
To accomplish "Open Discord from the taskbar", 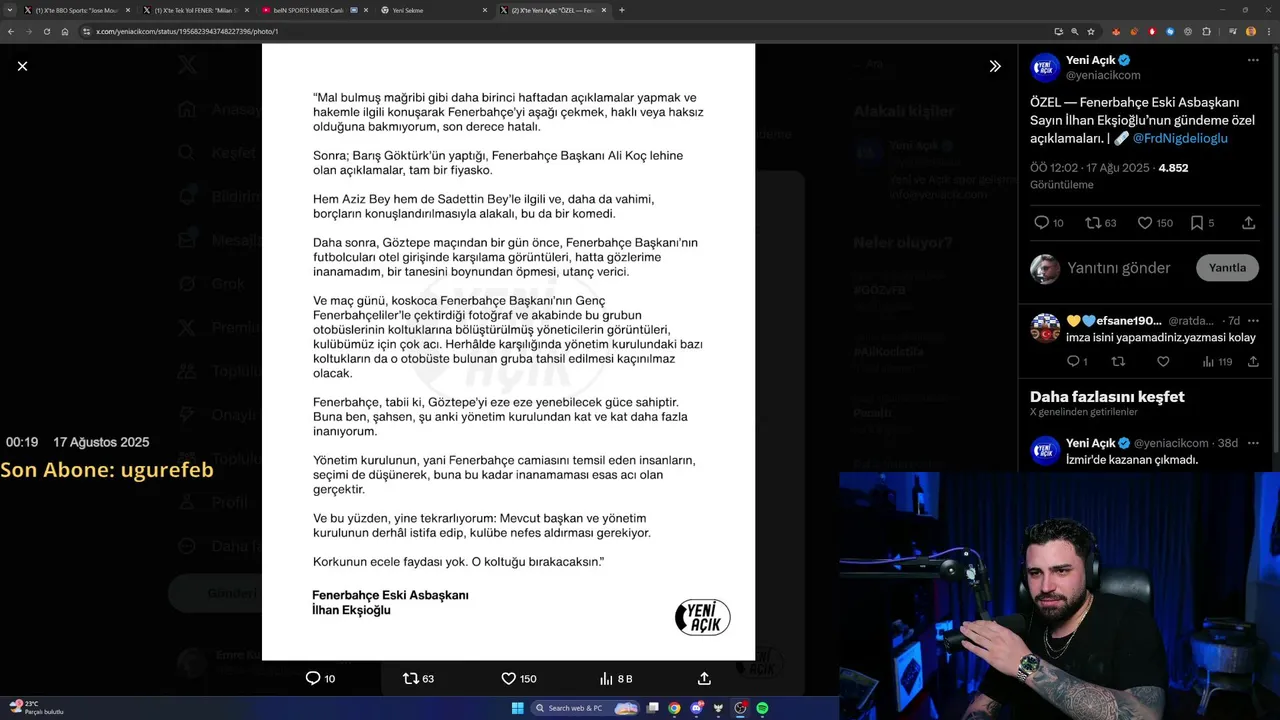I will tap(696, 708).
